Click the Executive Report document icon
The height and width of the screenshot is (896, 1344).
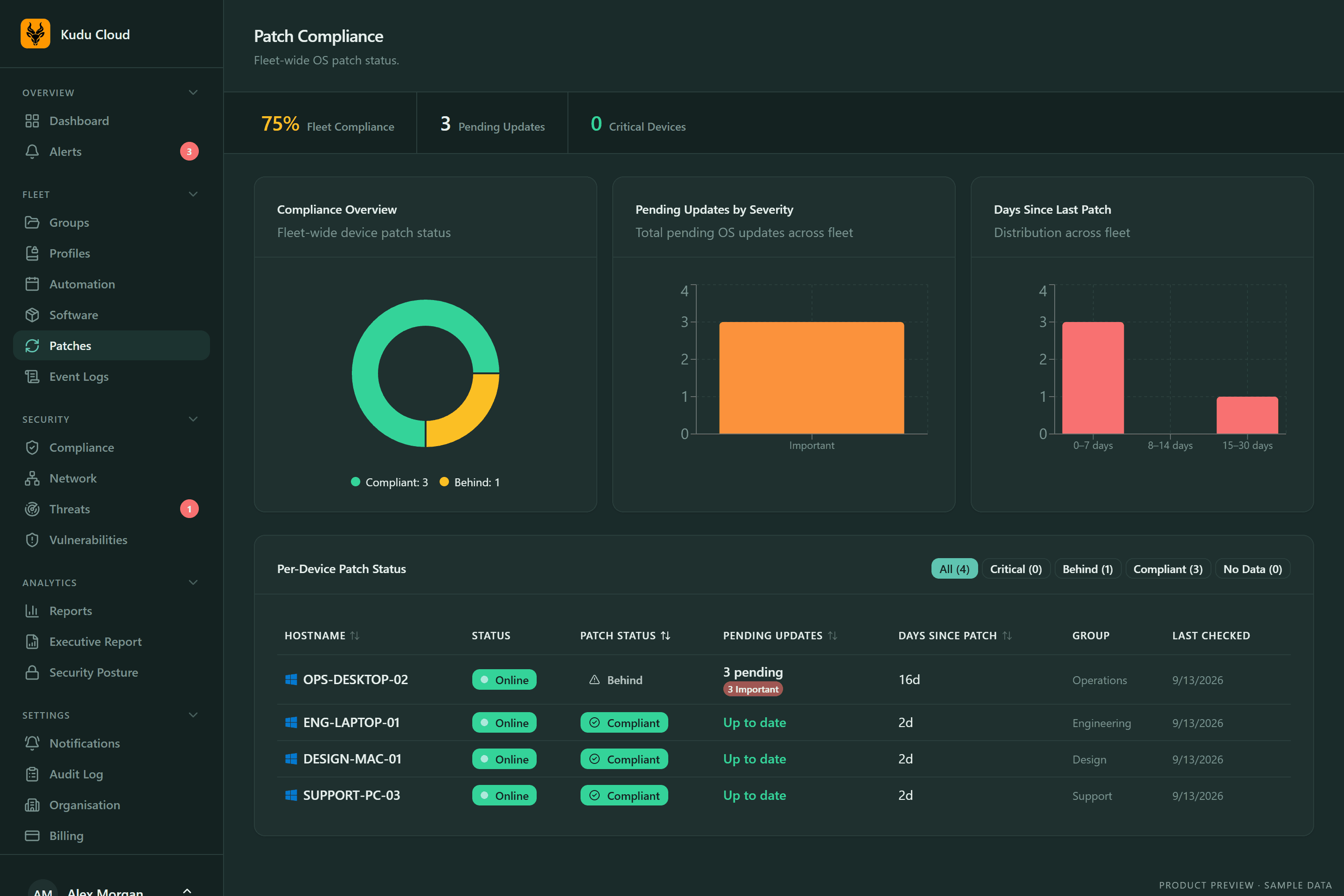coord(32,642)
